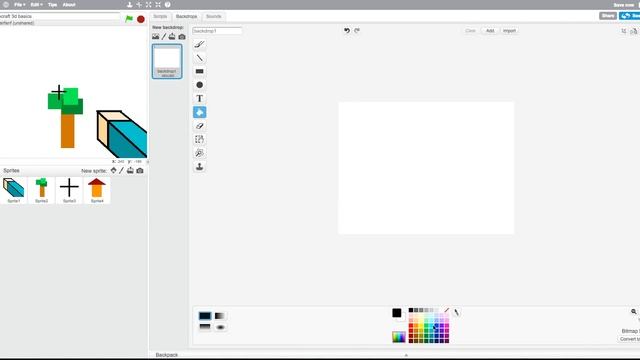Open the About menu item

69,5
